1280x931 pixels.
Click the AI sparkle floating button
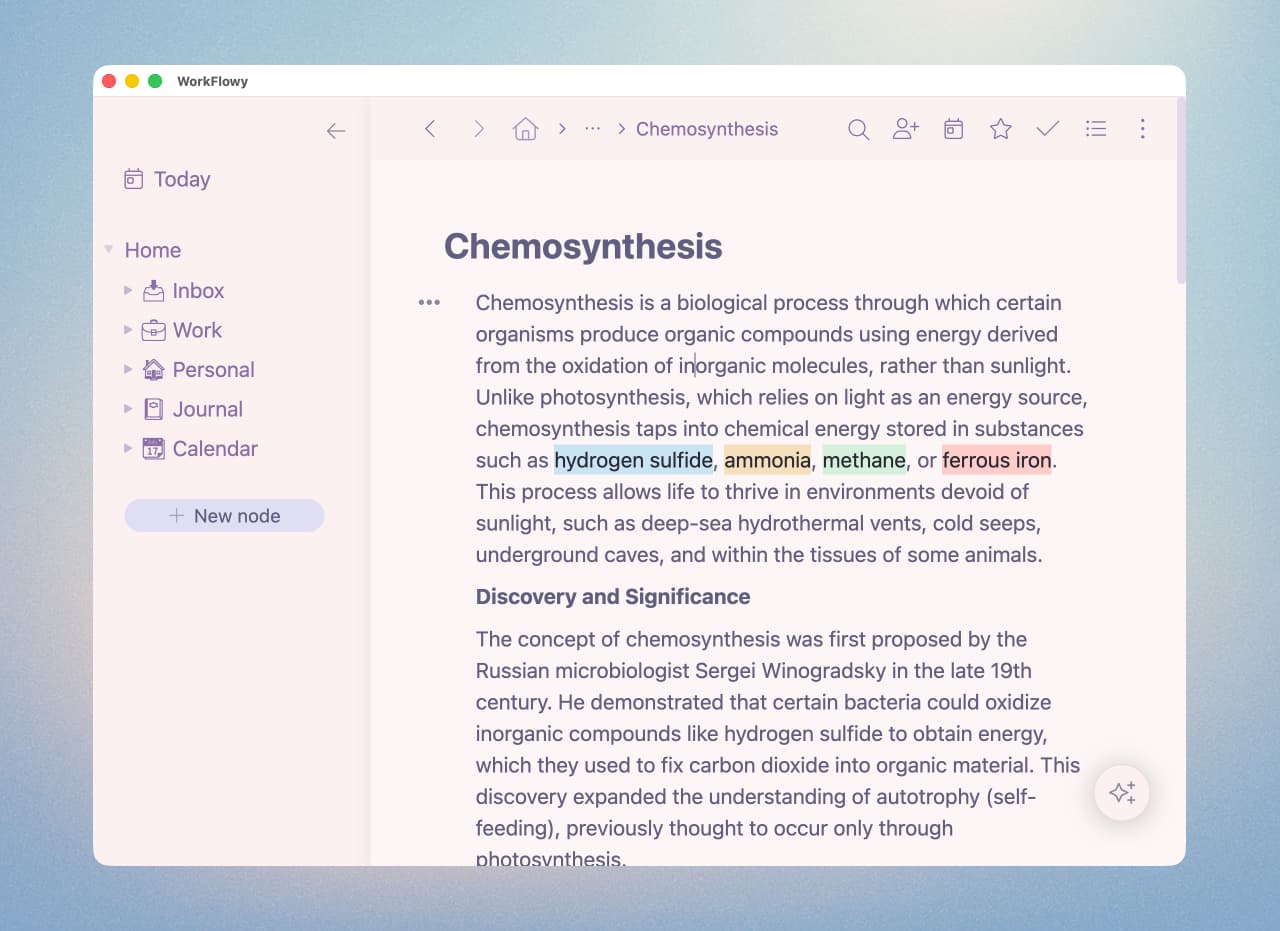1122,793
